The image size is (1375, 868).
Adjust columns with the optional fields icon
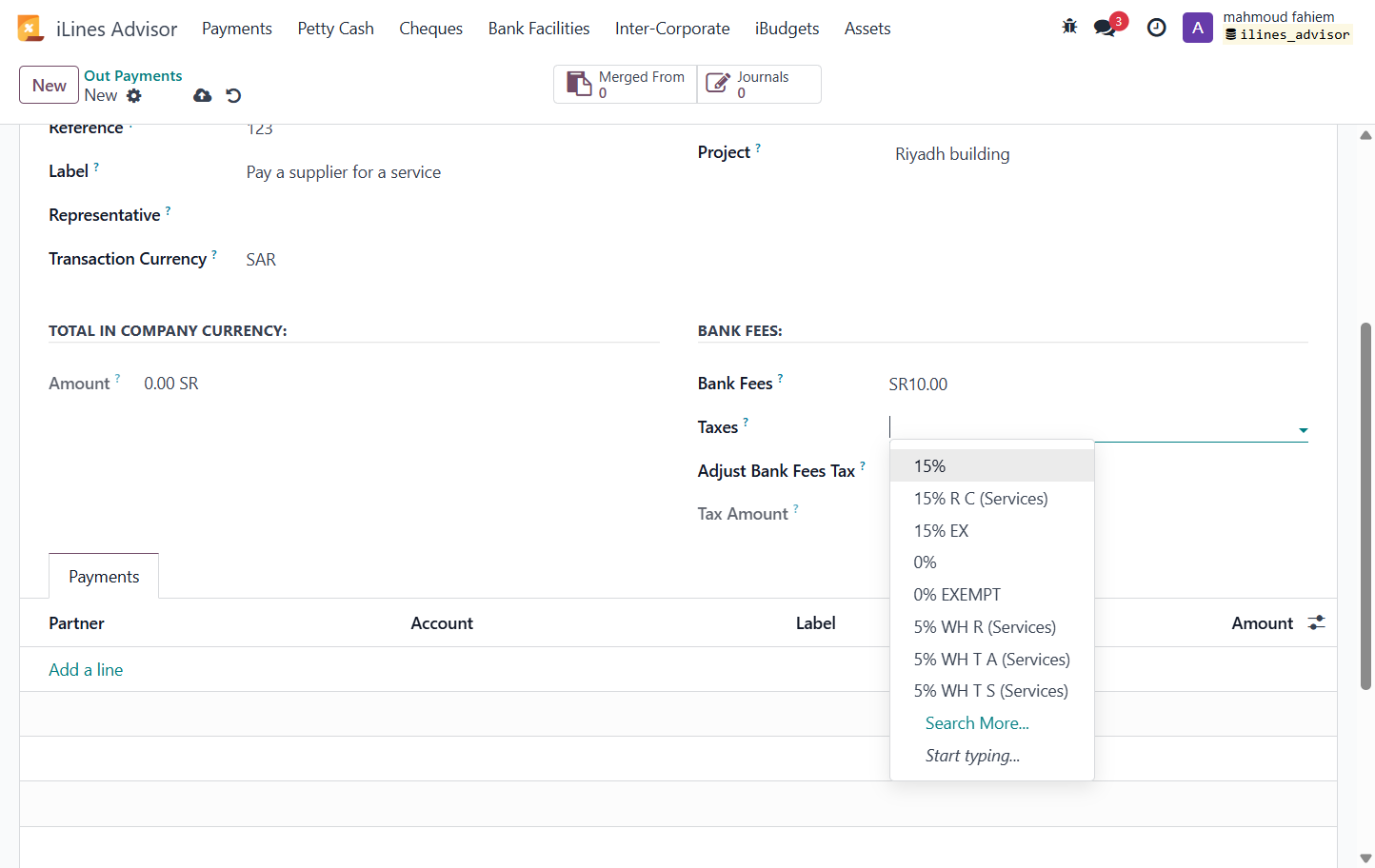point(1316,622)
